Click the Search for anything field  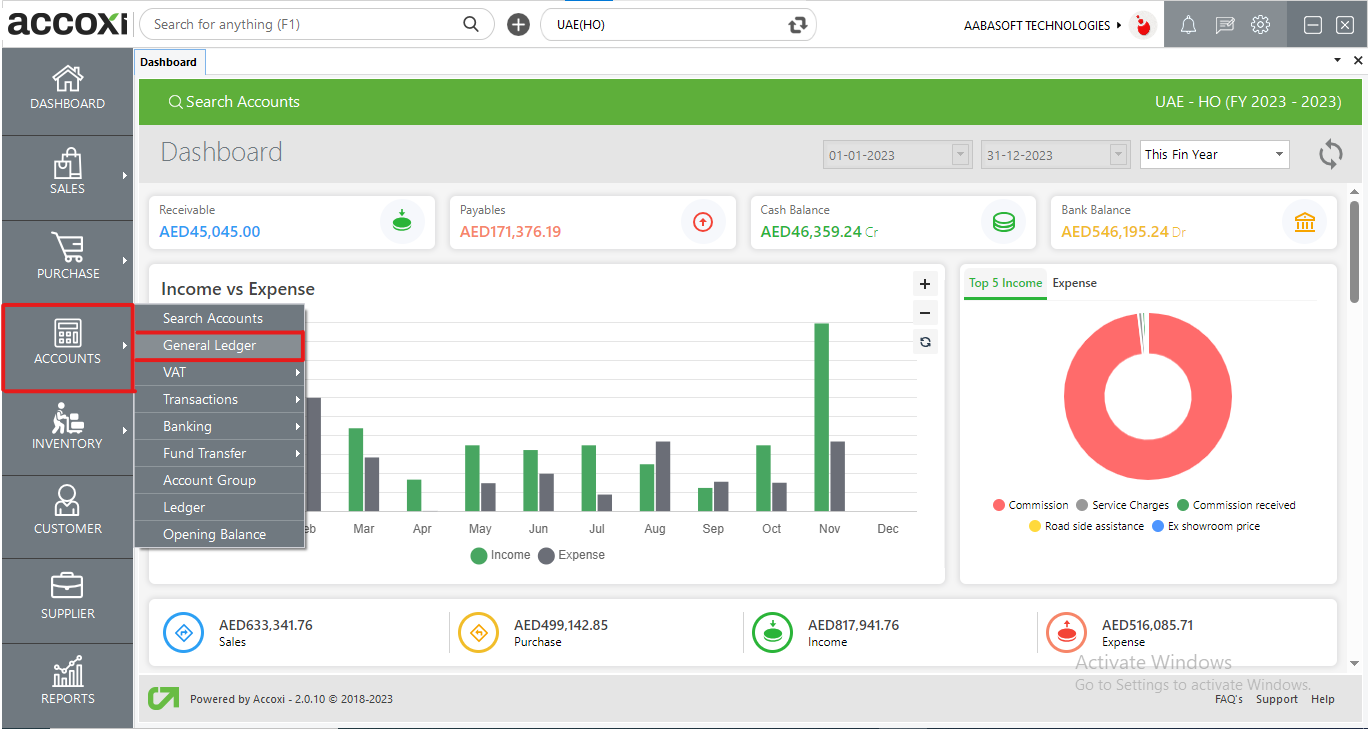pyautogui.click(x=305, y=25)
